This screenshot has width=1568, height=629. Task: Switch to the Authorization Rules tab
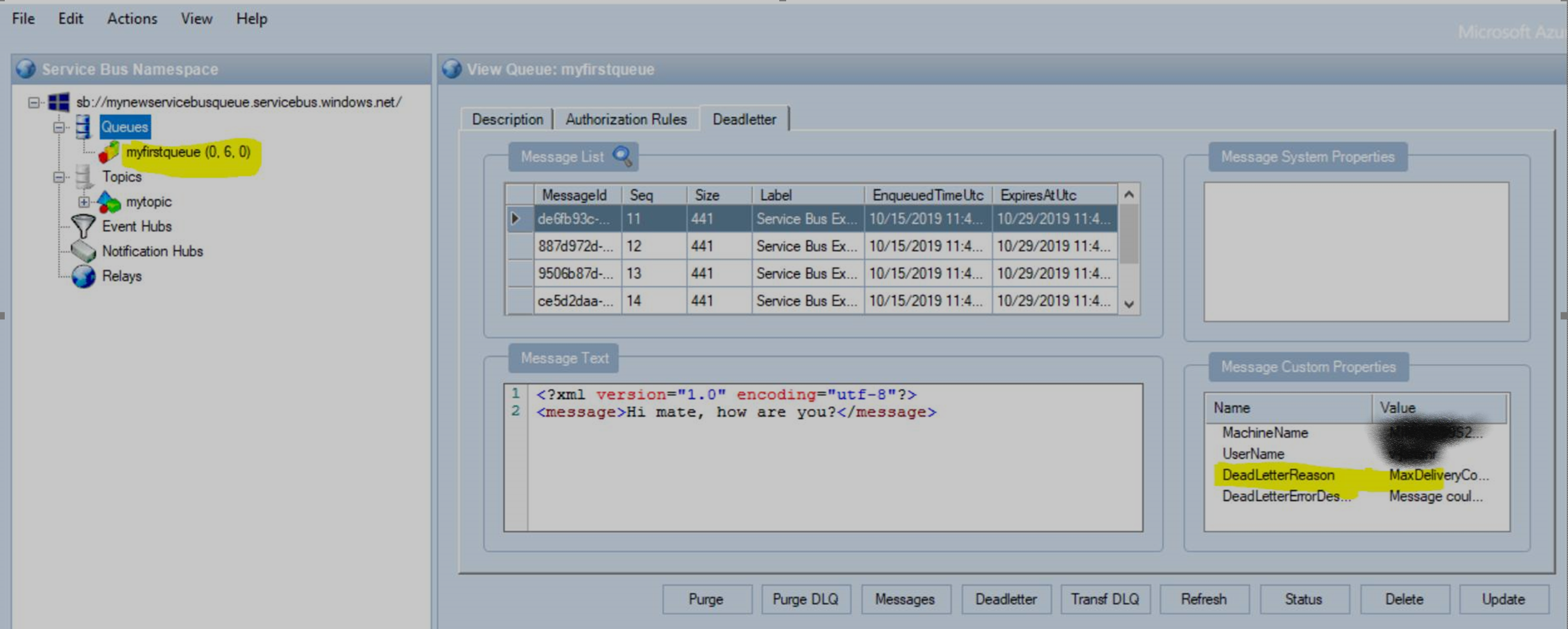pyautogui.click(x=626, y=120)
